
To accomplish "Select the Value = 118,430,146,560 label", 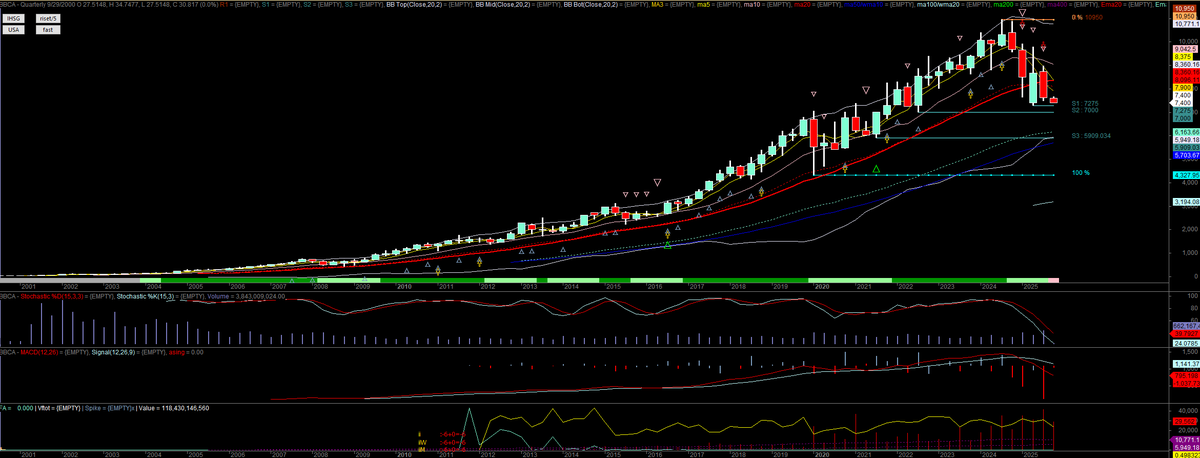I will coord(174,408).
